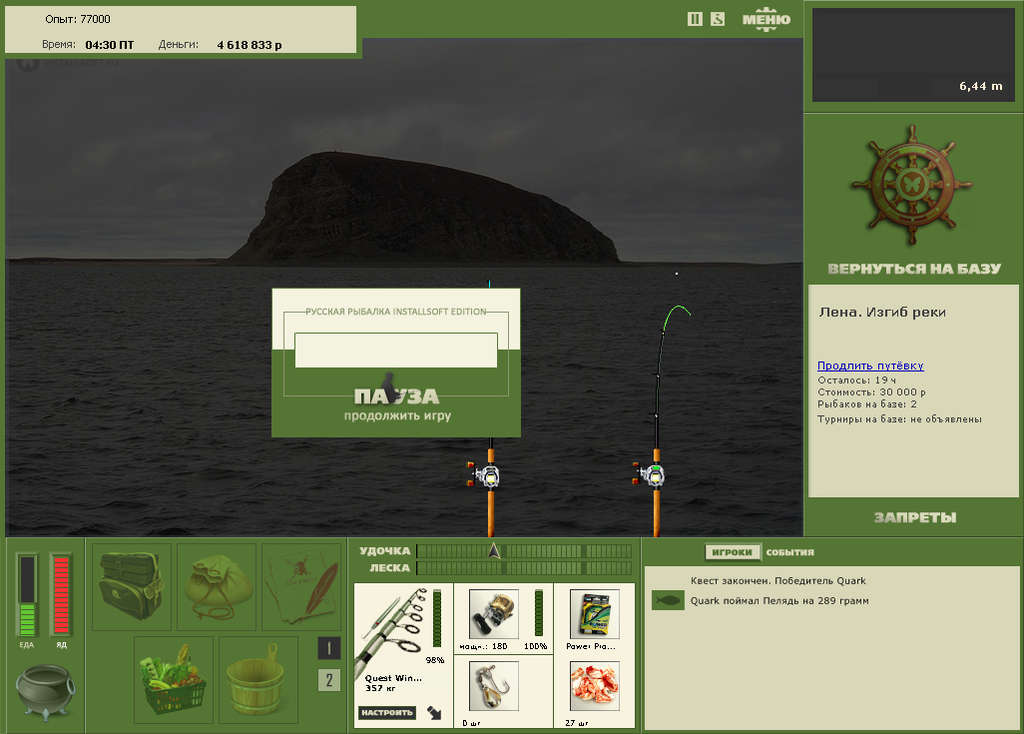Click the depth display showing 6,44 m
1024x734 pixels.
click(x=913, y=55)
